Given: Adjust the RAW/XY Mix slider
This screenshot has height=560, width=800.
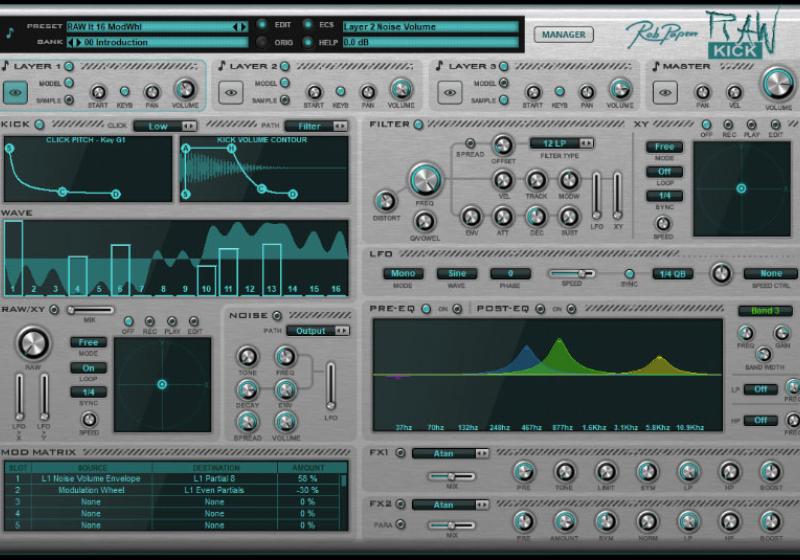Looking at the screenshot, I should (x=90, y=310).
